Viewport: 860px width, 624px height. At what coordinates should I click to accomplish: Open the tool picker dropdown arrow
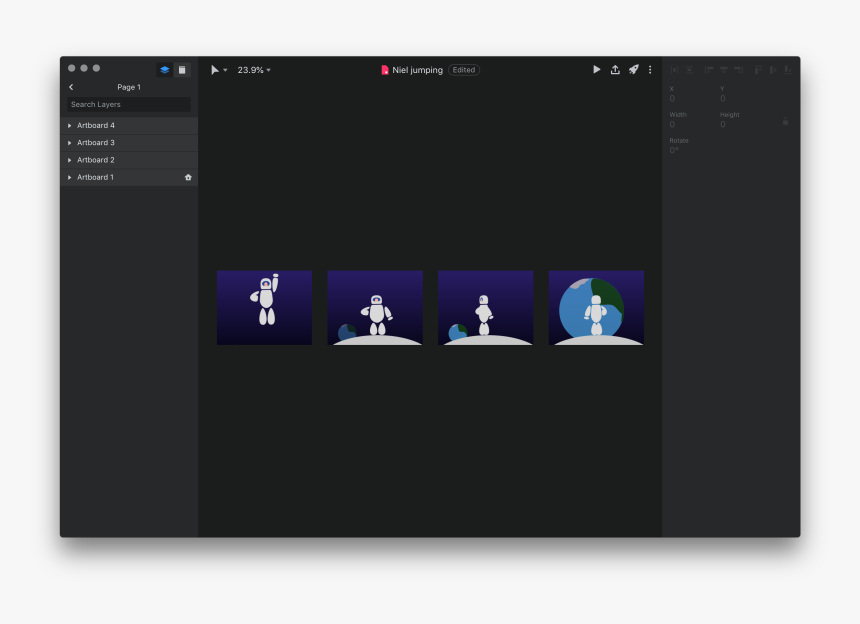click(225, 70)
